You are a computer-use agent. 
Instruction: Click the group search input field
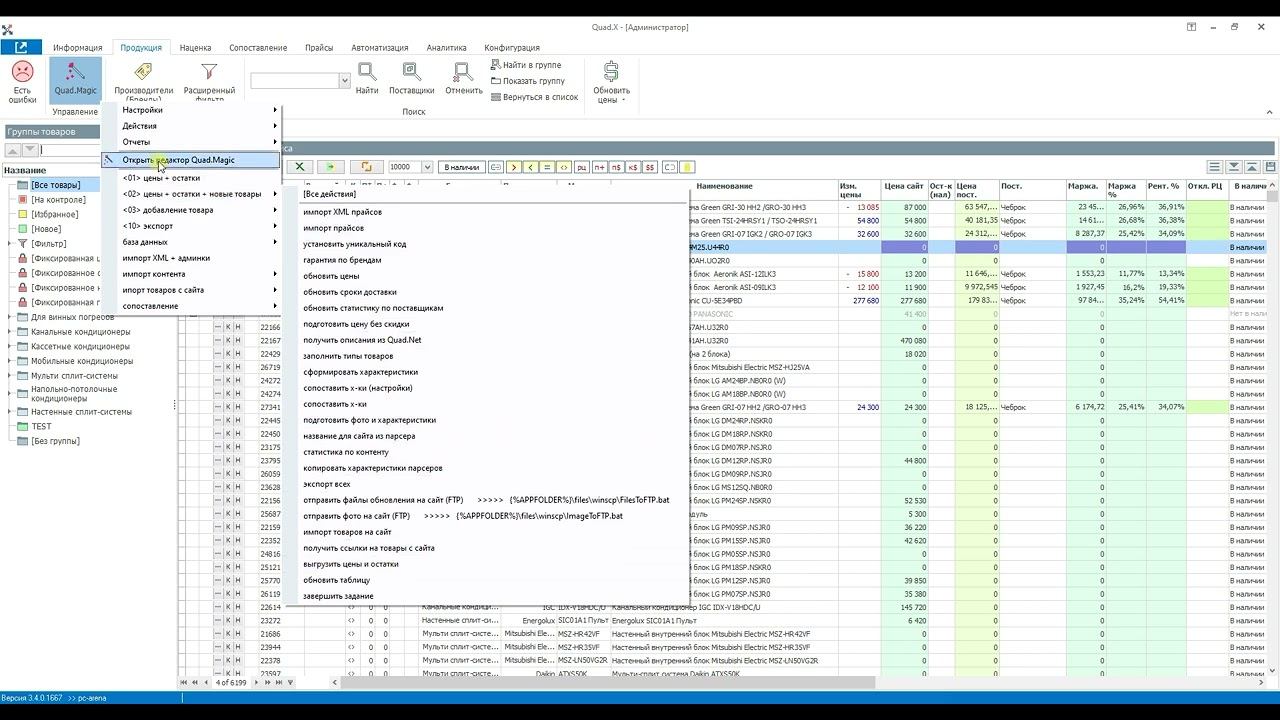point(72,150)
